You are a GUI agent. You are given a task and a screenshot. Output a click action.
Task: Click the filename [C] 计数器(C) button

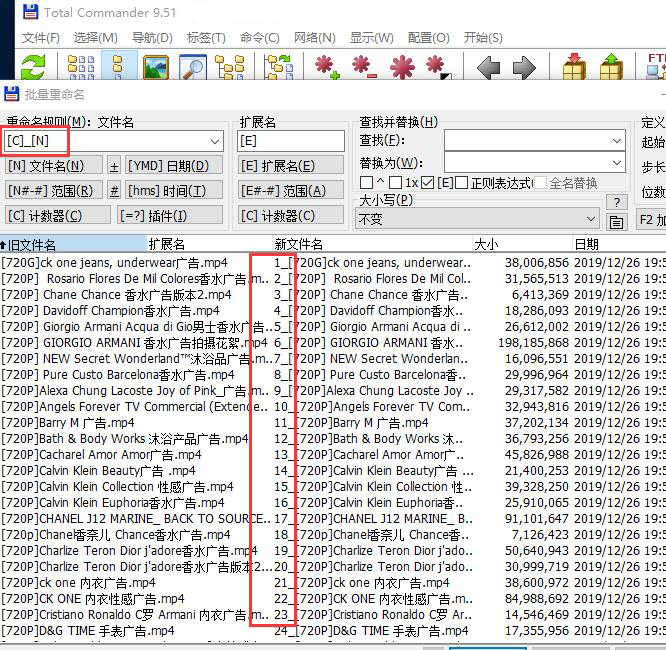click(x=57, y=215)
